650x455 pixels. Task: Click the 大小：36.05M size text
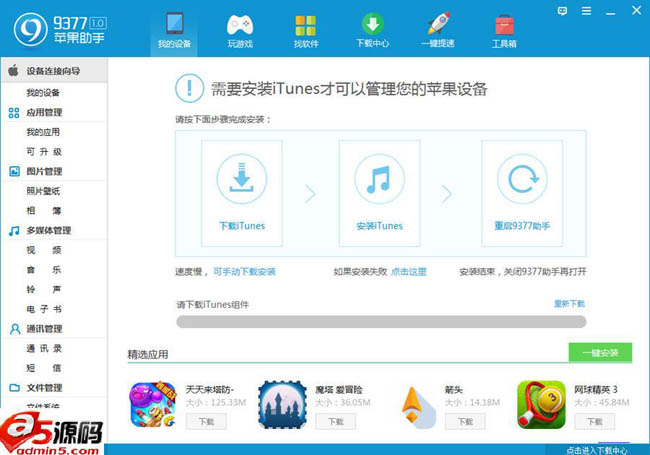342,402
